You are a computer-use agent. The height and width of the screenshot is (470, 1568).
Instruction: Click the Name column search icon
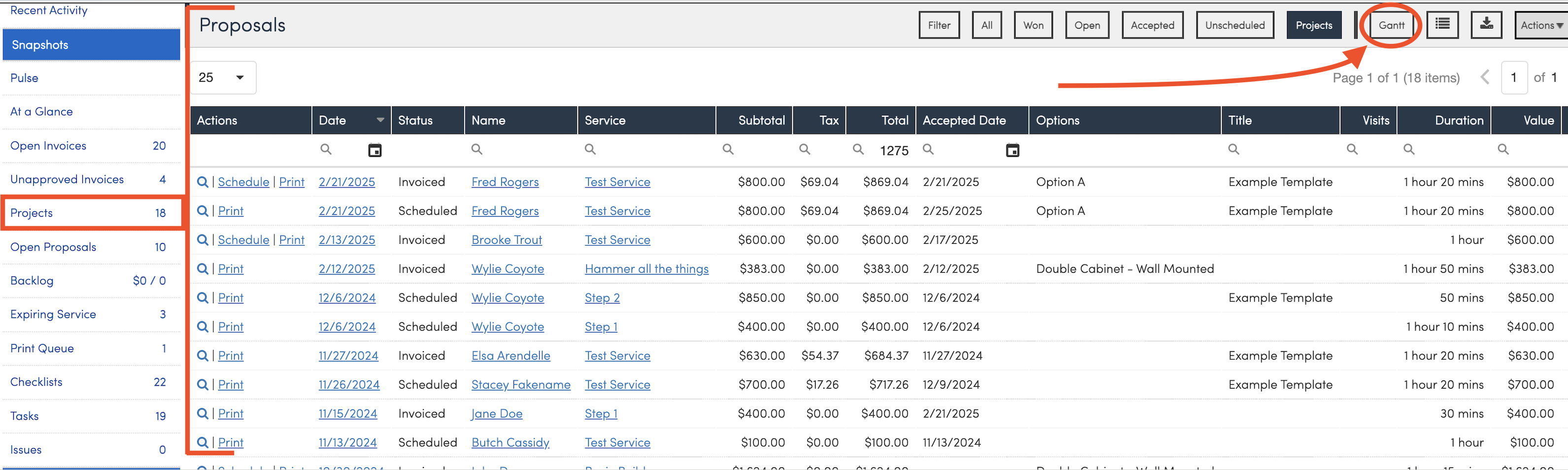(x=477, y=149)
